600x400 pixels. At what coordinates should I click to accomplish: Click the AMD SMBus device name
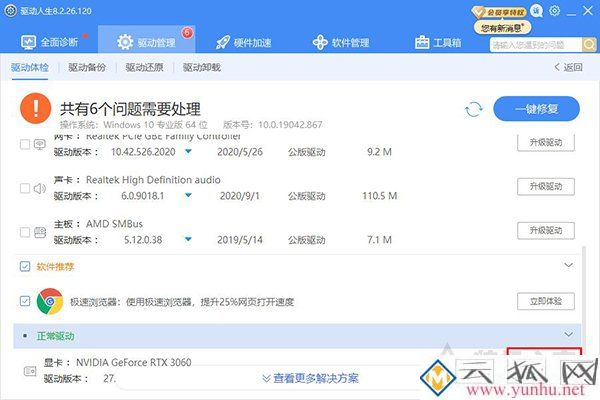pyautogui.click(x=114, y=224)
